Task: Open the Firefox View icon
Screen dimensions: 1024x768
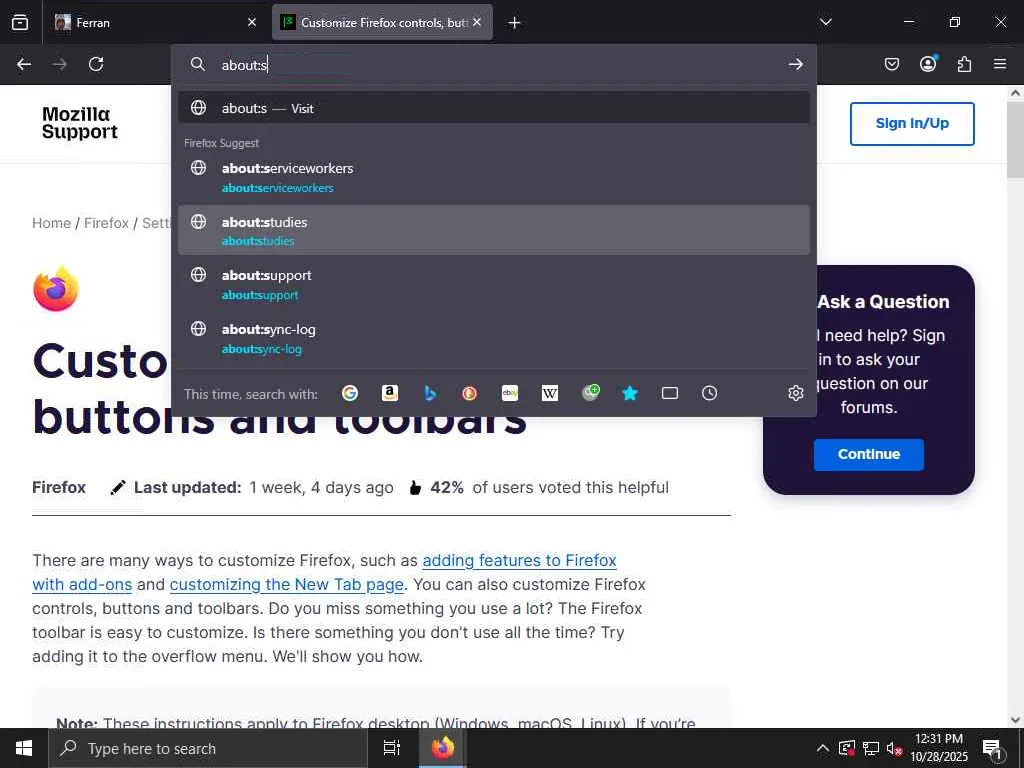Action: (x=20, y=22)
